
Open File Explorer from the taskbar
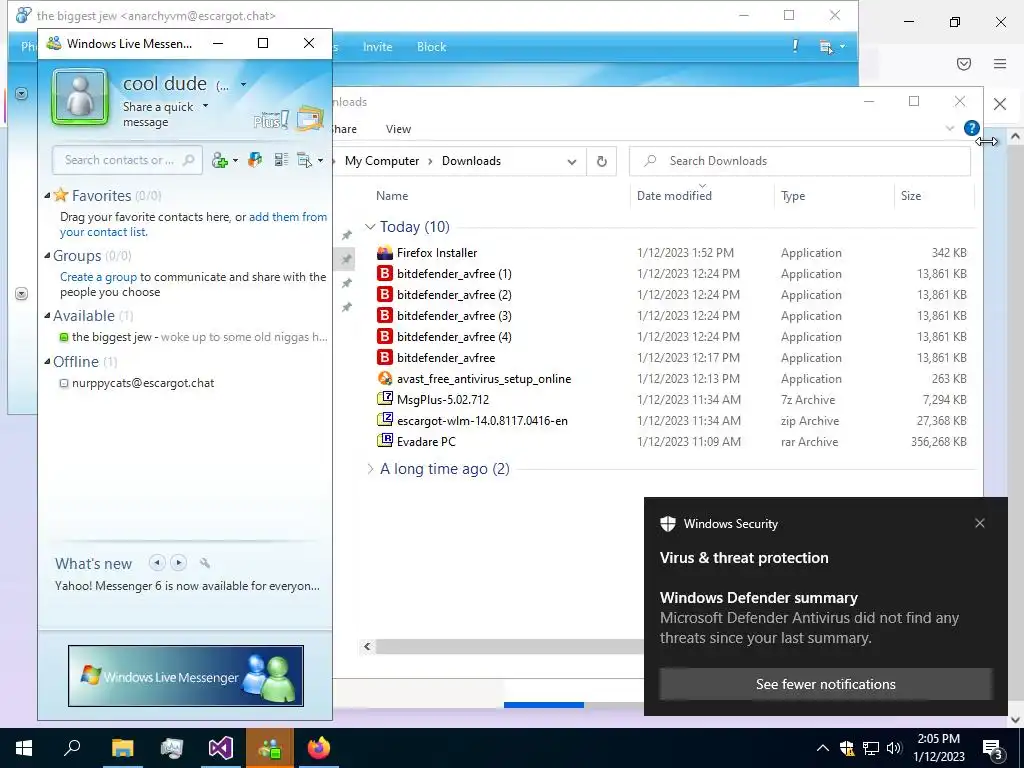point(122,748)
